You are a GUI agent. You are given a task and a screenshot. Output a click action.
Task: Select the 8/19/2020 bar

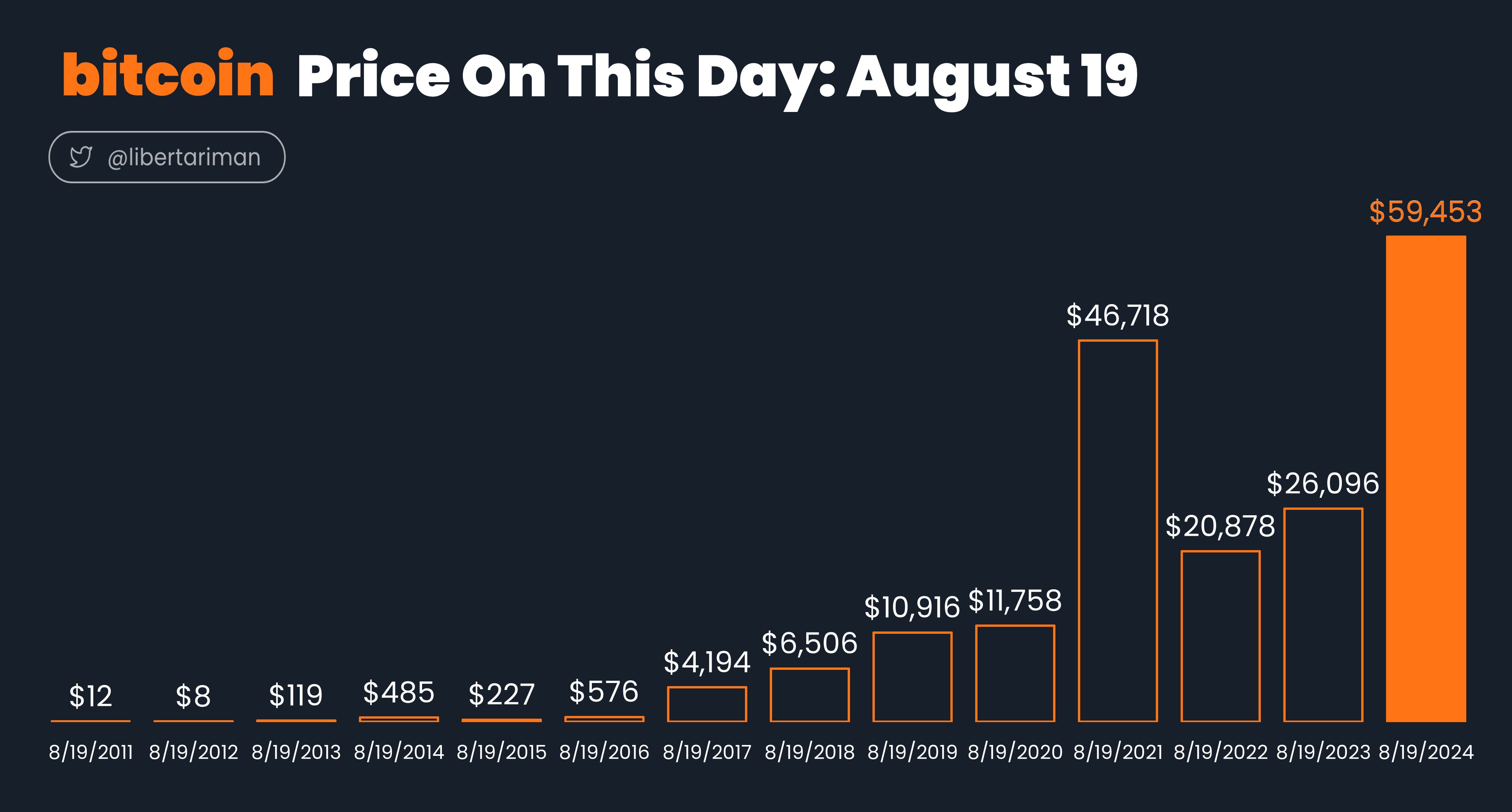pyautogui.click(x=1015, y=673)
